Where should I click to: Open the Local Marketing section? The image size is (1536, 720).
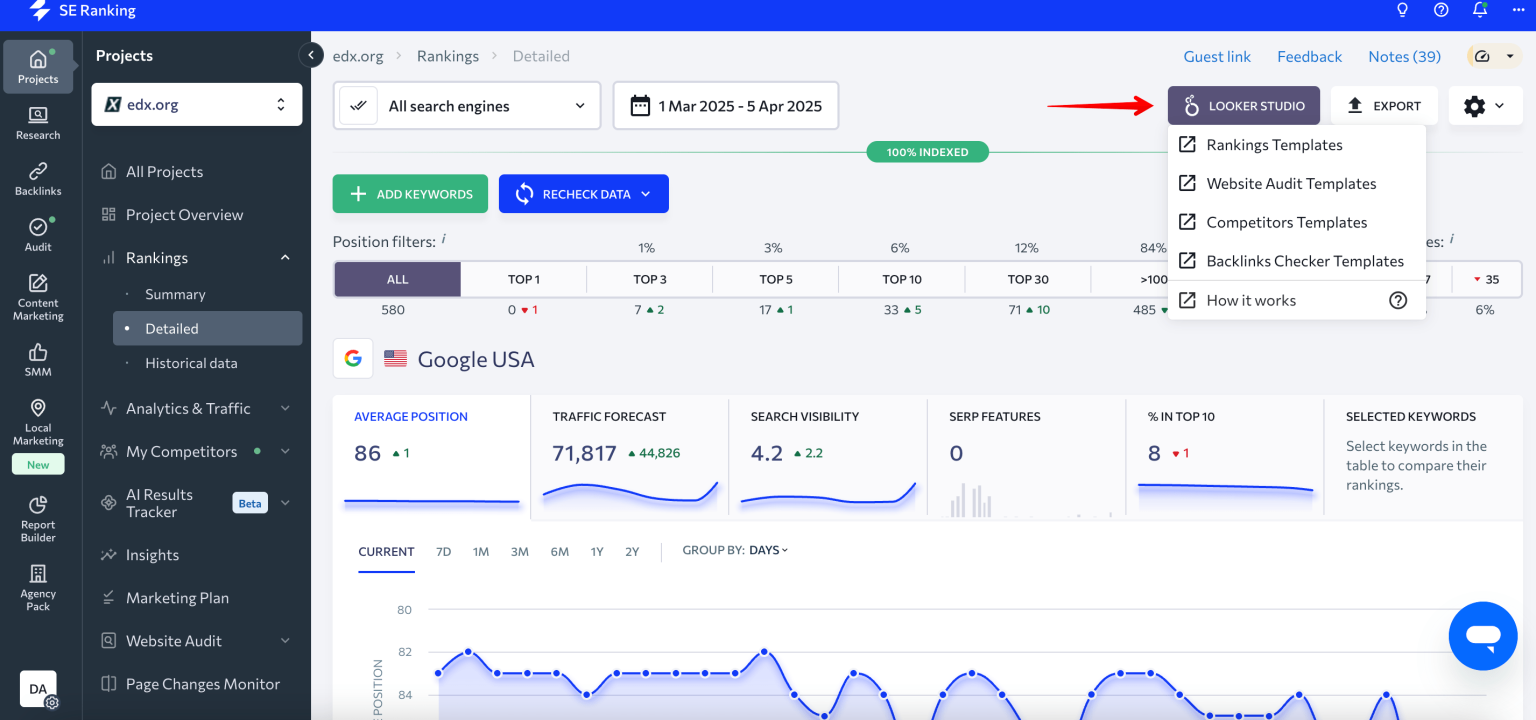coord(37,420)
